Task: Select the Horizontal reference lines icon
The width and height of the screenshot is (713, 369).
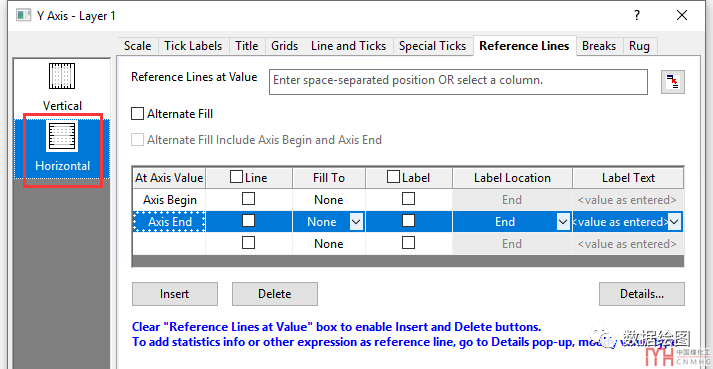Action: (x=62, y=136)
